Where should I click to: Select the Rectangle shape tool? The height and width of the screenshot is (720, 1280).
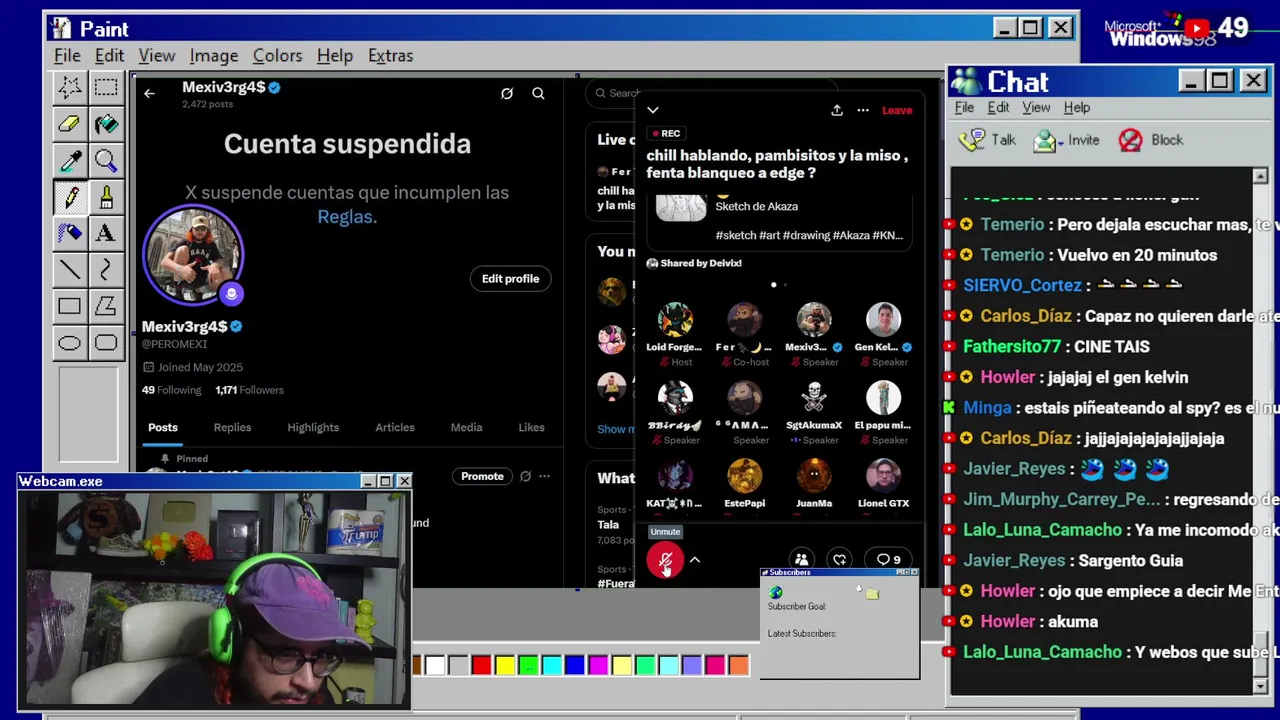click(x=69, y=306)
